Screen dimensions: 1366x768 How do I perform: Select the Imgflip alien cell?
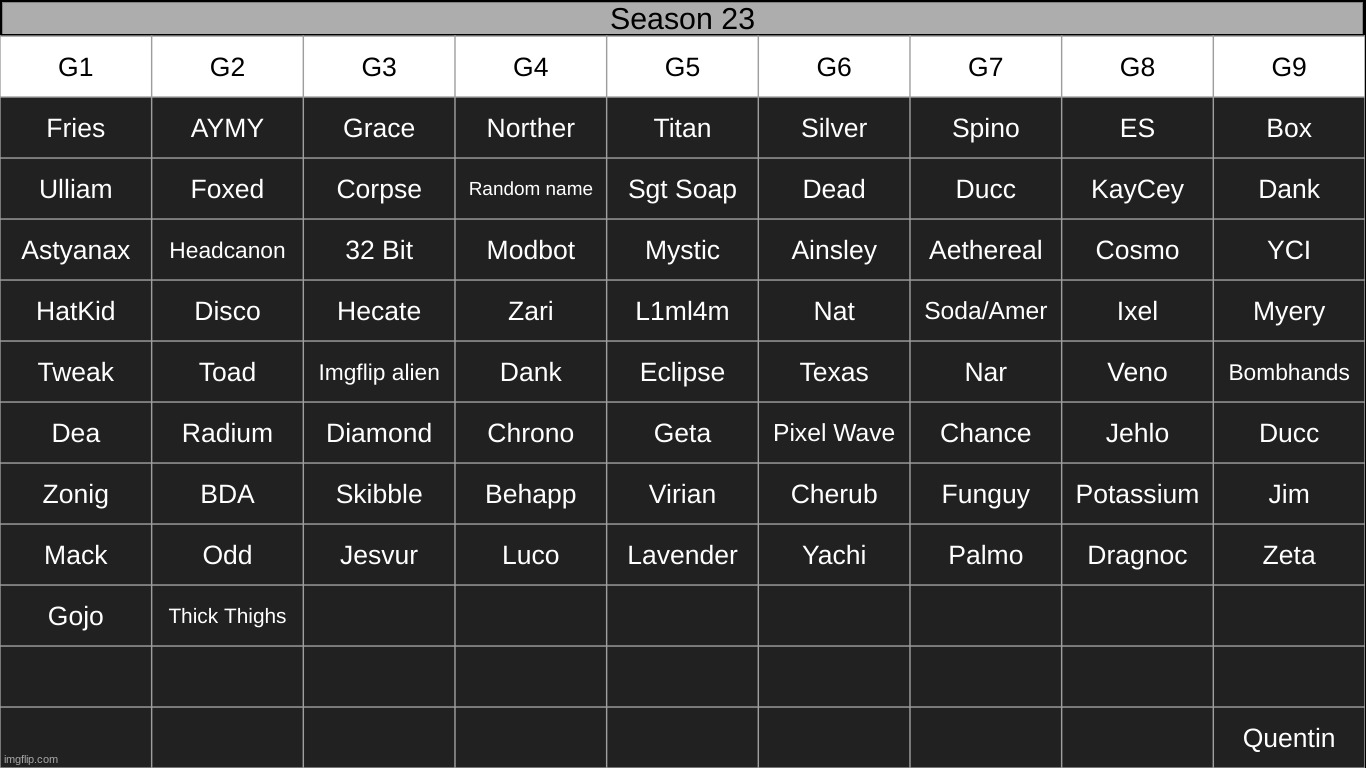[x=379, y=372]
